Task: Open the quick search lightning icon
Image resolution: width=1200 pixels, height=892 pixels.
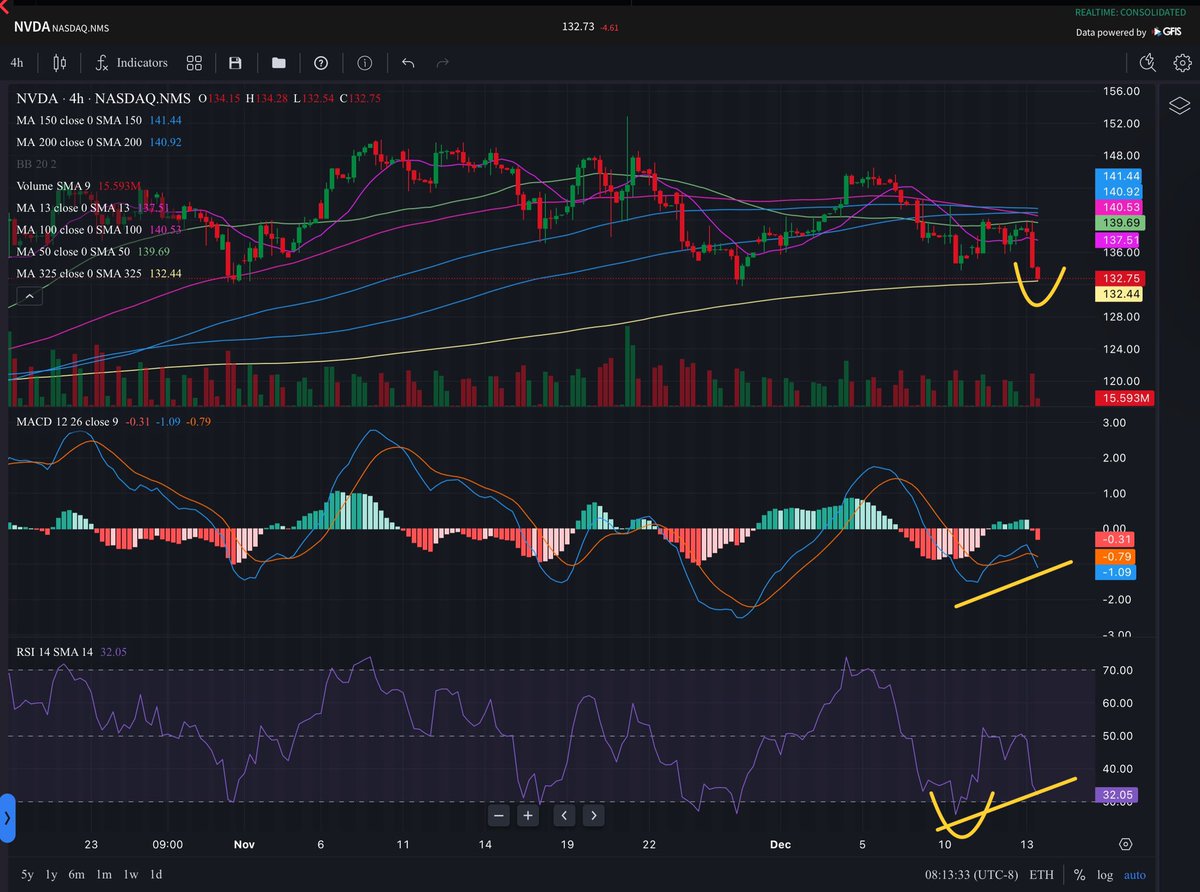Action: pos(1147,63)
